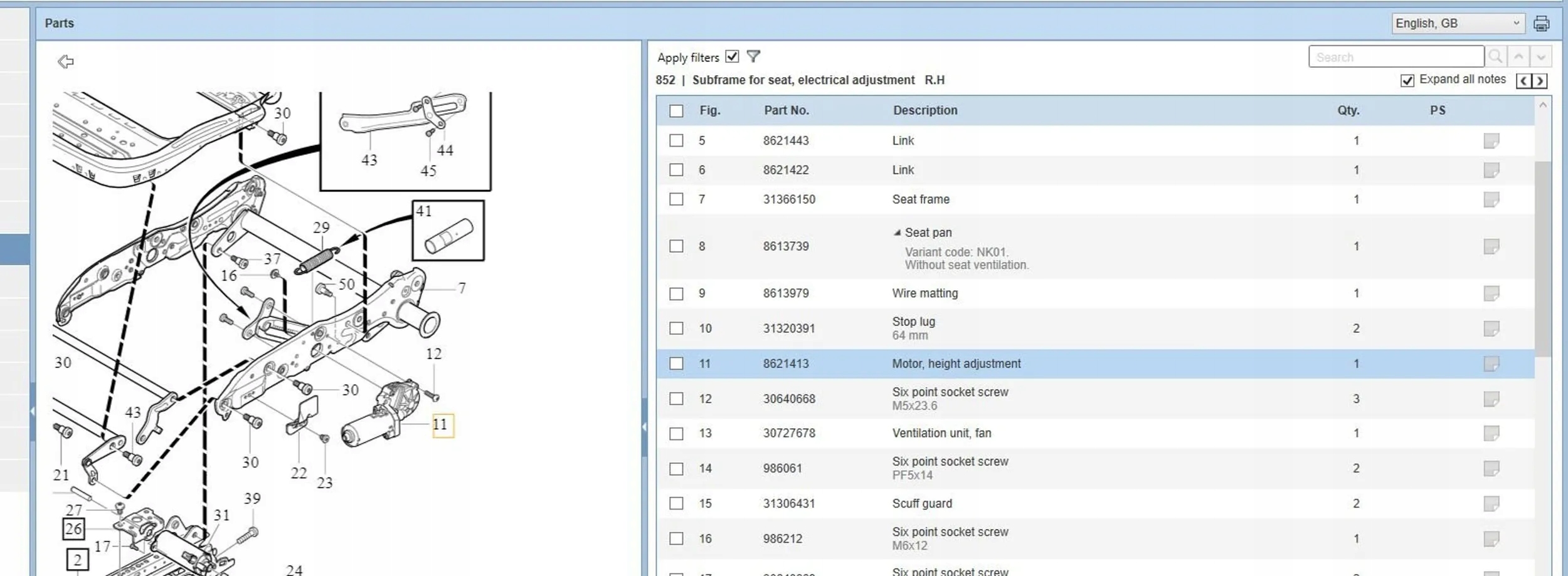Select all parts with header checkbox
This screenshot has width=1568, height=576.
point(676,111)
